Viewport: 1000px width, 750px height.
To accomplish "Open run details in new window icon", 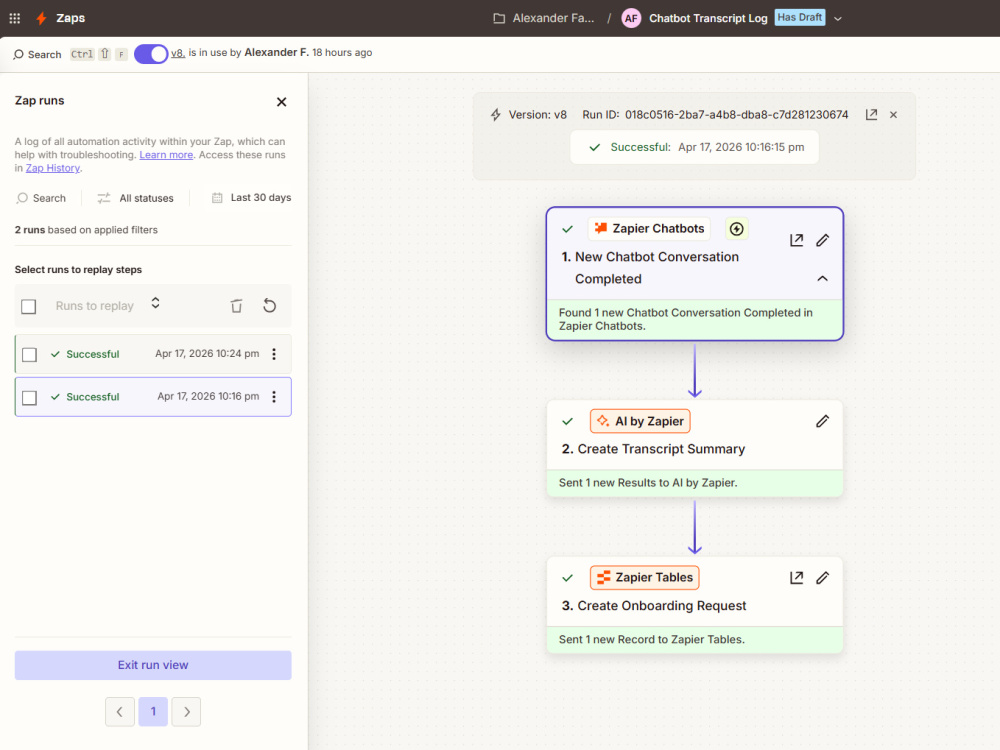I will click(871, 115).
